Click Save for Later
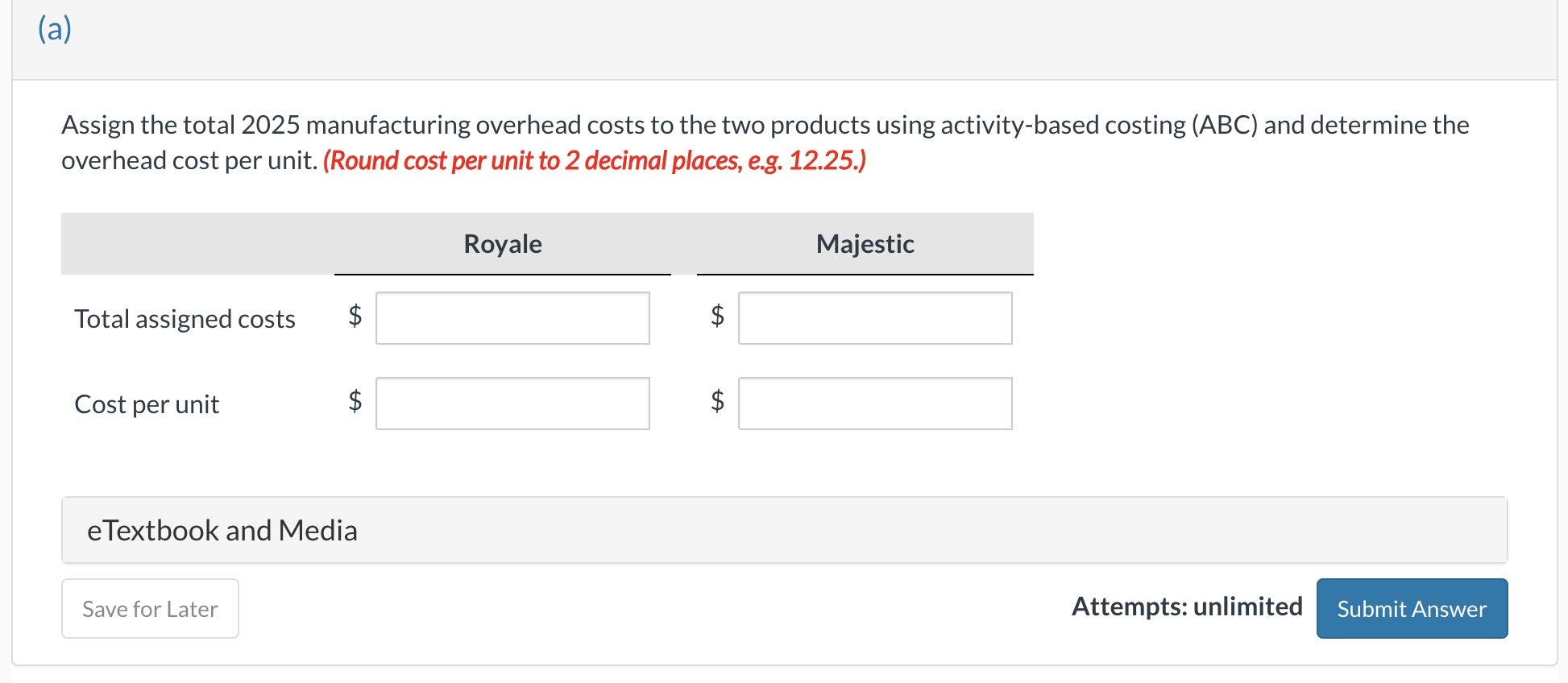Viewport: 1568px width, 683px height. (150, 608)
